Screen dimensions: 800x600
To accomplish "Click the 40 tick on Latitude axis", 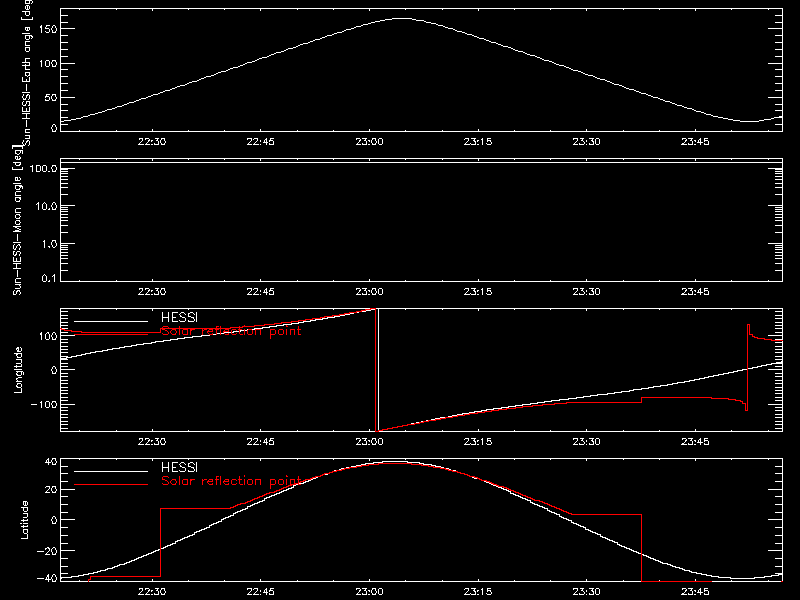I will click(51, 462).
